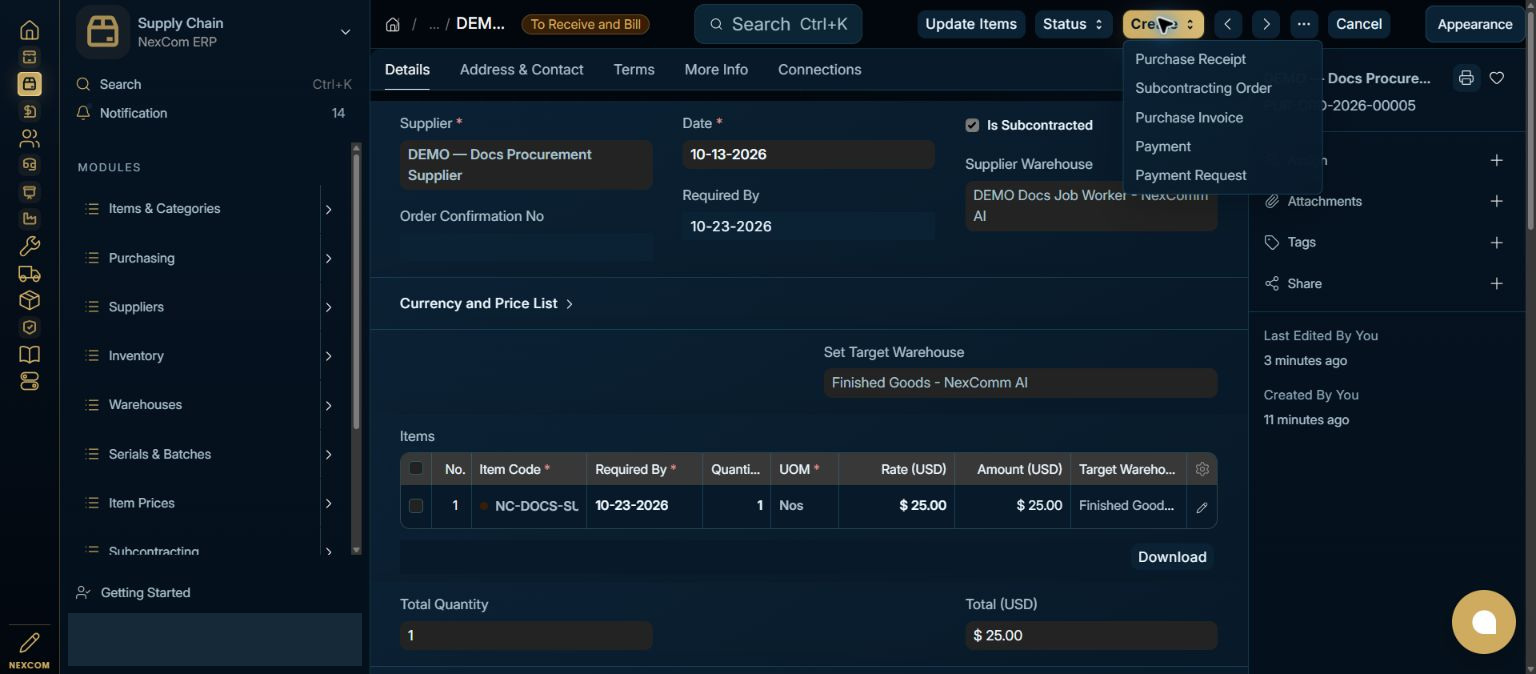The width and height of the screenshot is (1536, 674).
Task: Open the items table settings gear
Action: click(1202, 469)
